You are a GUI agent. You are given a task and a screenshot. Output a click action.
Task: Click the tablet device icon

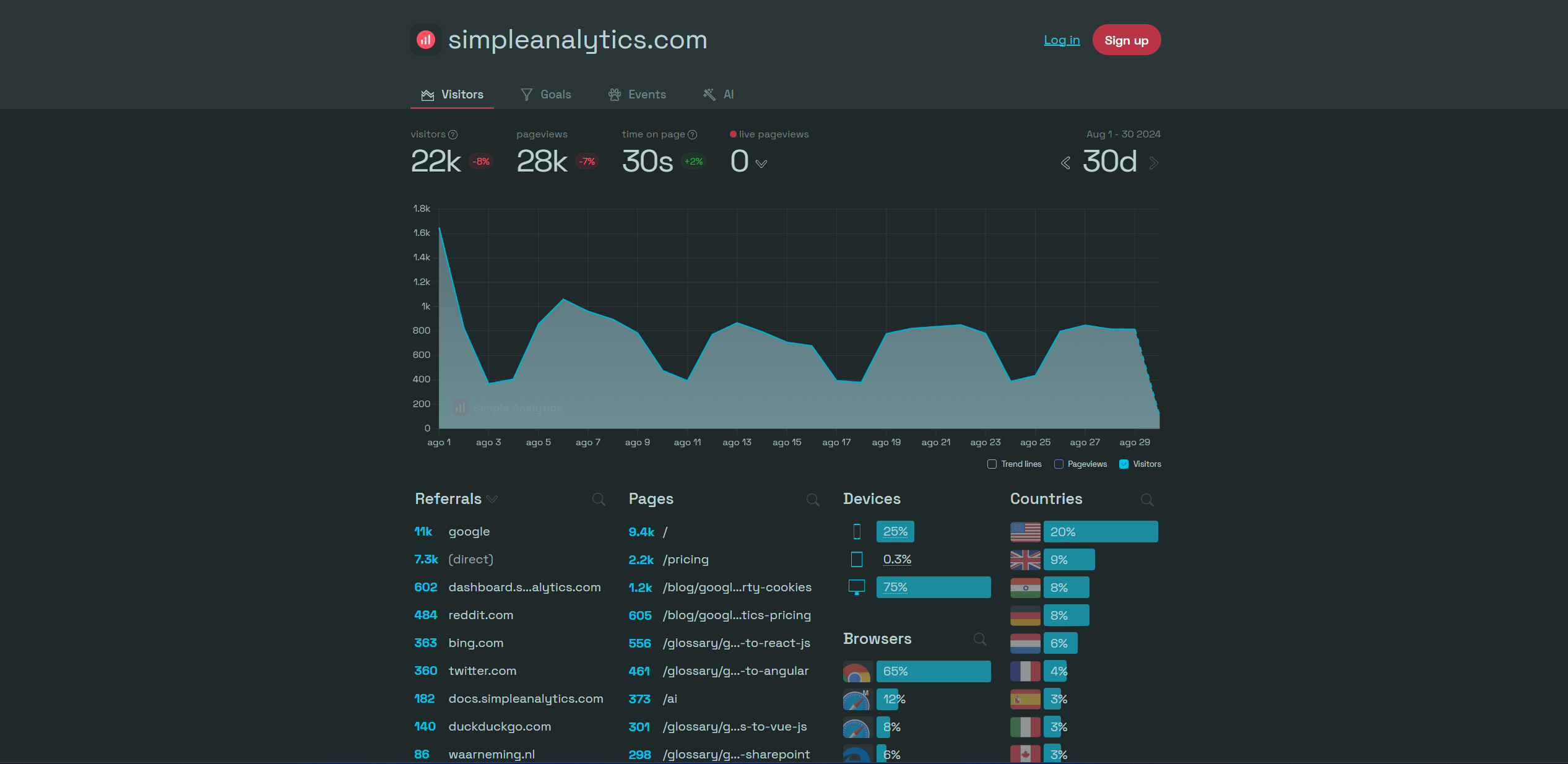pyautogui.click(x=857, y=560)
